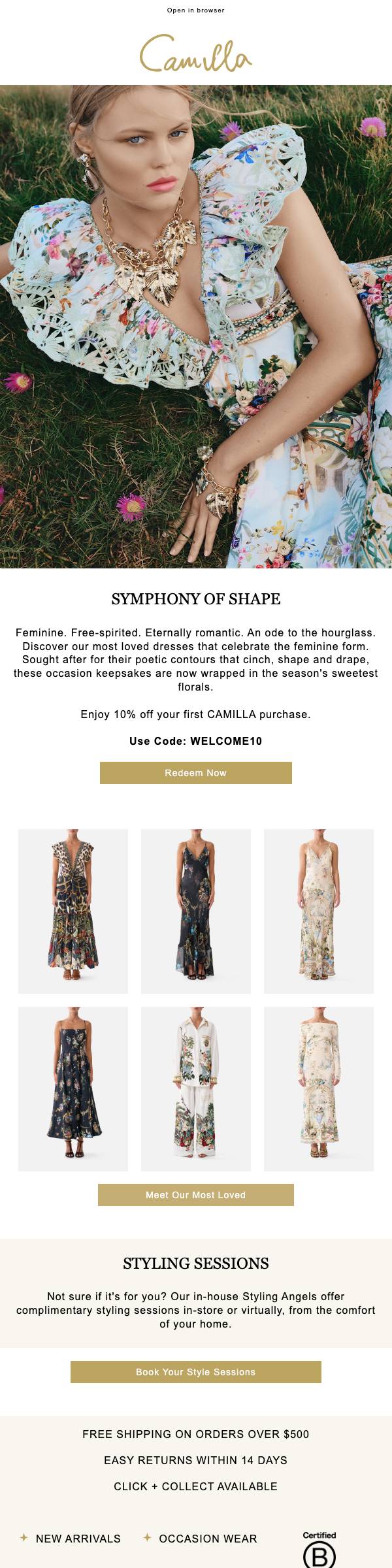
Task: Click the star beside Occasion Wear
Action: tap(147, 1538)
